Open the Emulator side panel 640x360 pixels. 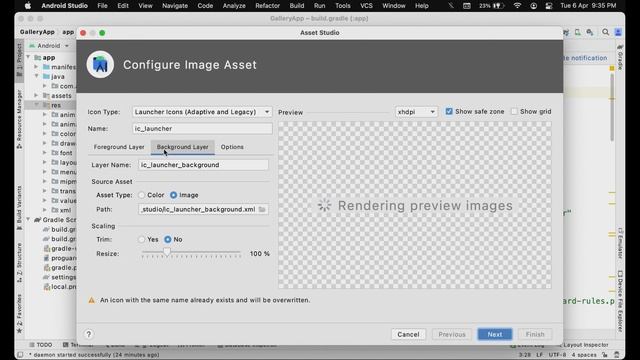pos(620,244)
